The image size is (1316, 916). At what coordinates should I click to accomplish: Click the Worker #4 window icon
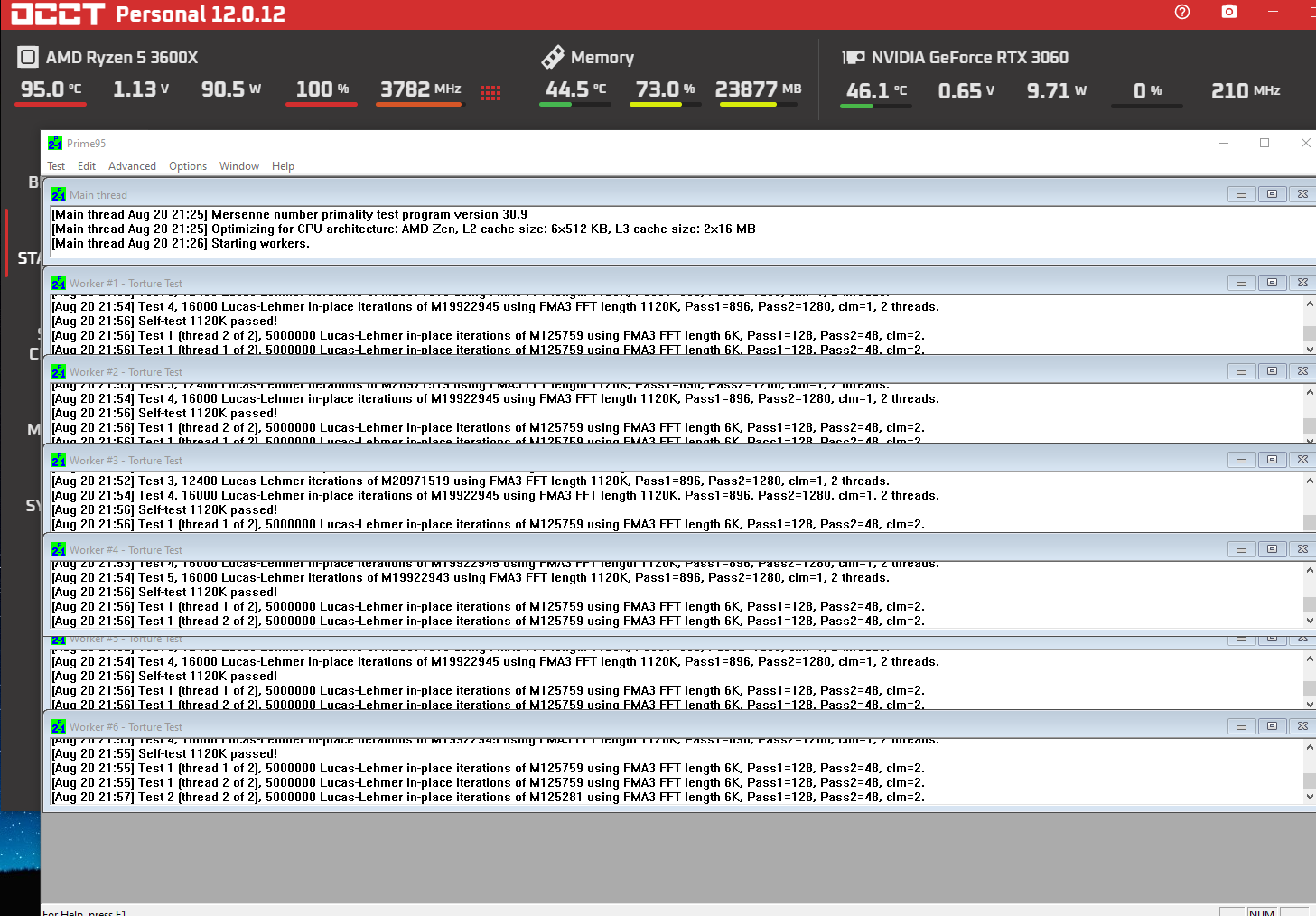(59, 549)
